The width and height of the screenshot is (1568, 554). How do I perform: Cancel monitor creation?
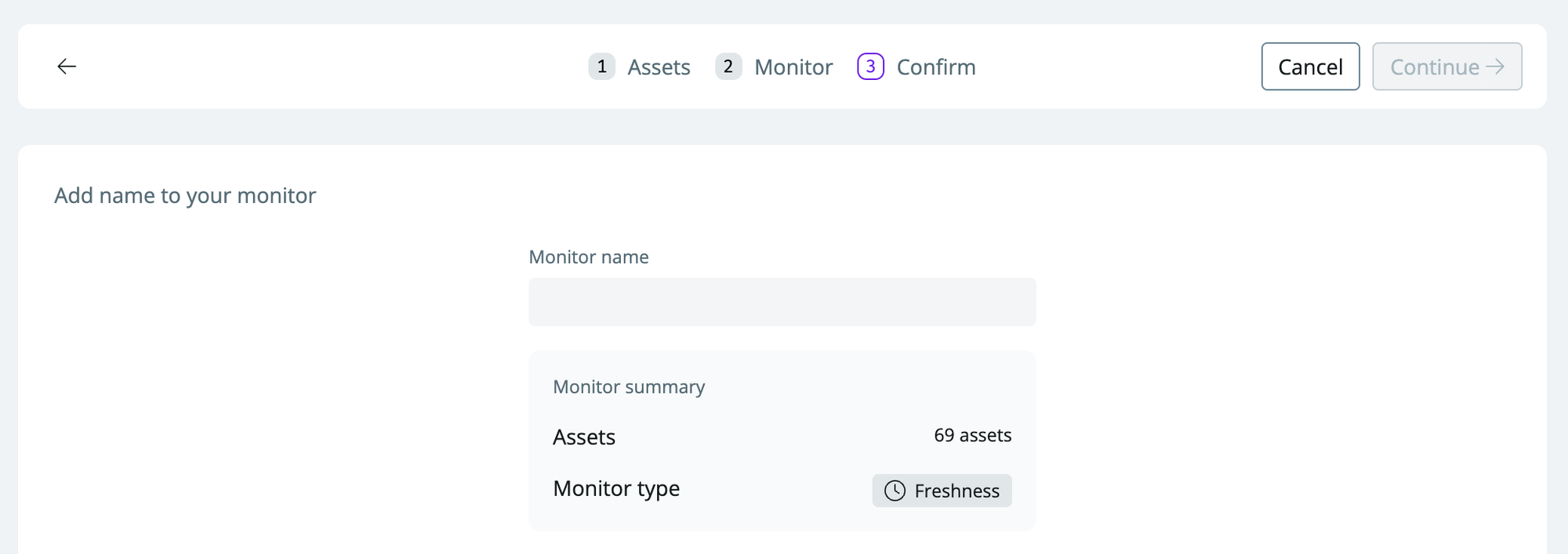1310,67
